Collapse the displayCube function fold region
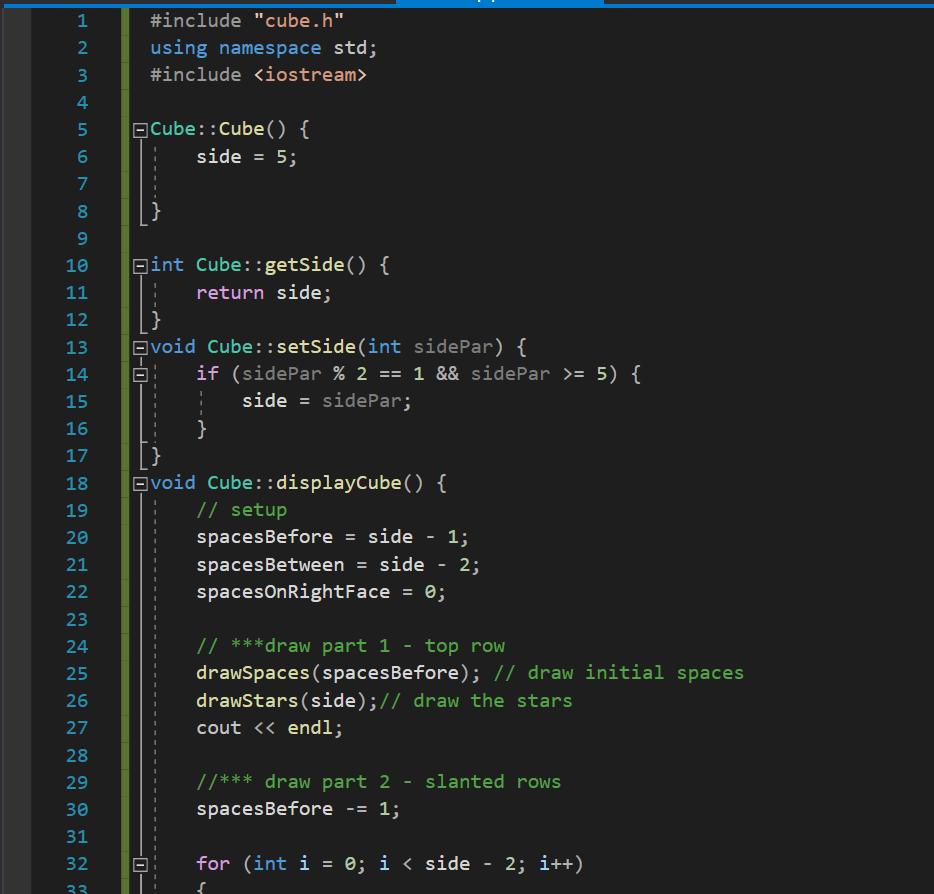The height and width of the screenshot is (894, 934). click(x=140, y=482)
